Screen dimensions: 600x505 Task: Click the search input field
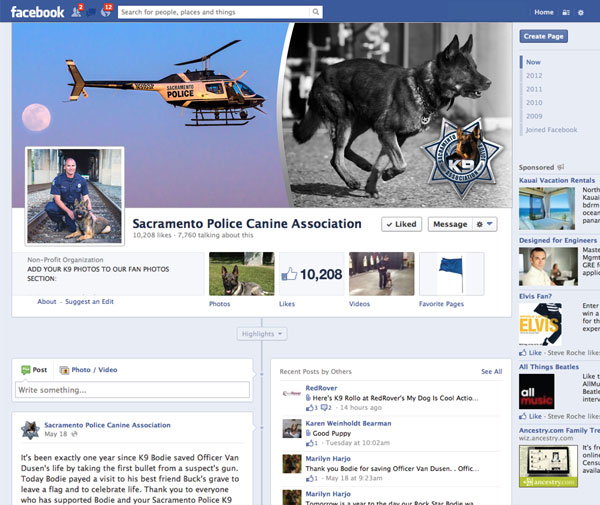point(214,12)
